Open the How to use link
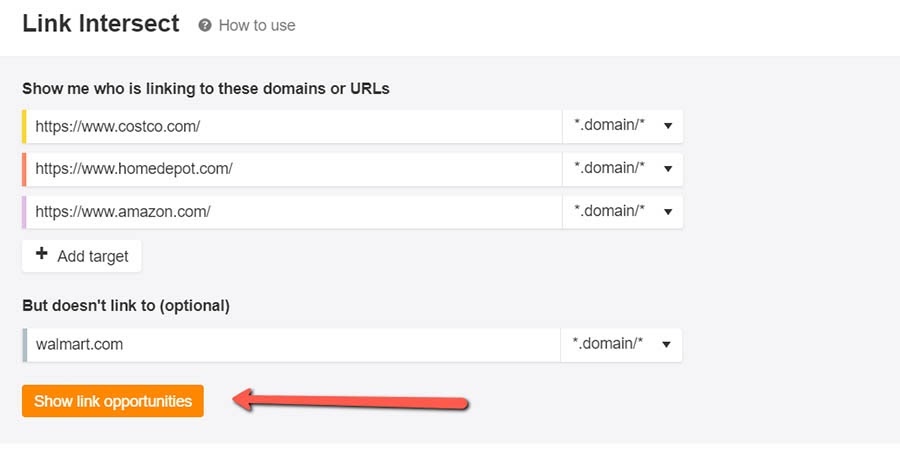 [x=257, y=25]
